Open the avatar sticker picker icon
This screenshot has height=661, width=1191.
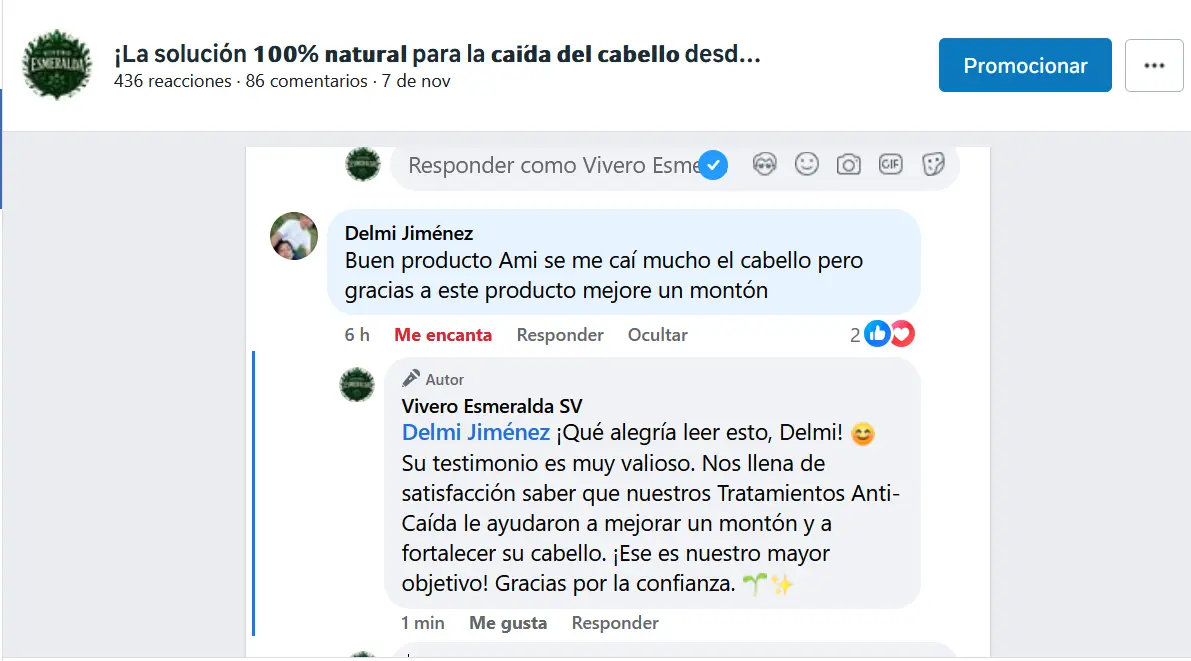pyautogui.click(x=764, y=164)
